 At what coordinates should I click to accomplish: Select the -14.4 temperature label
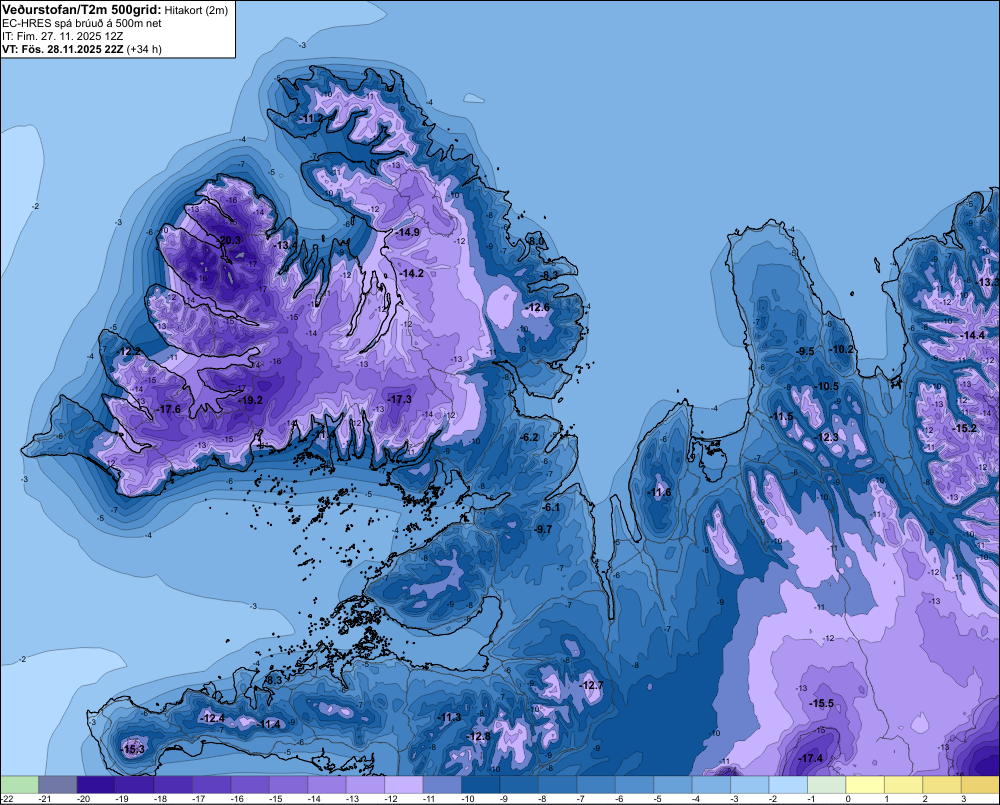click(x=973, y=336)
